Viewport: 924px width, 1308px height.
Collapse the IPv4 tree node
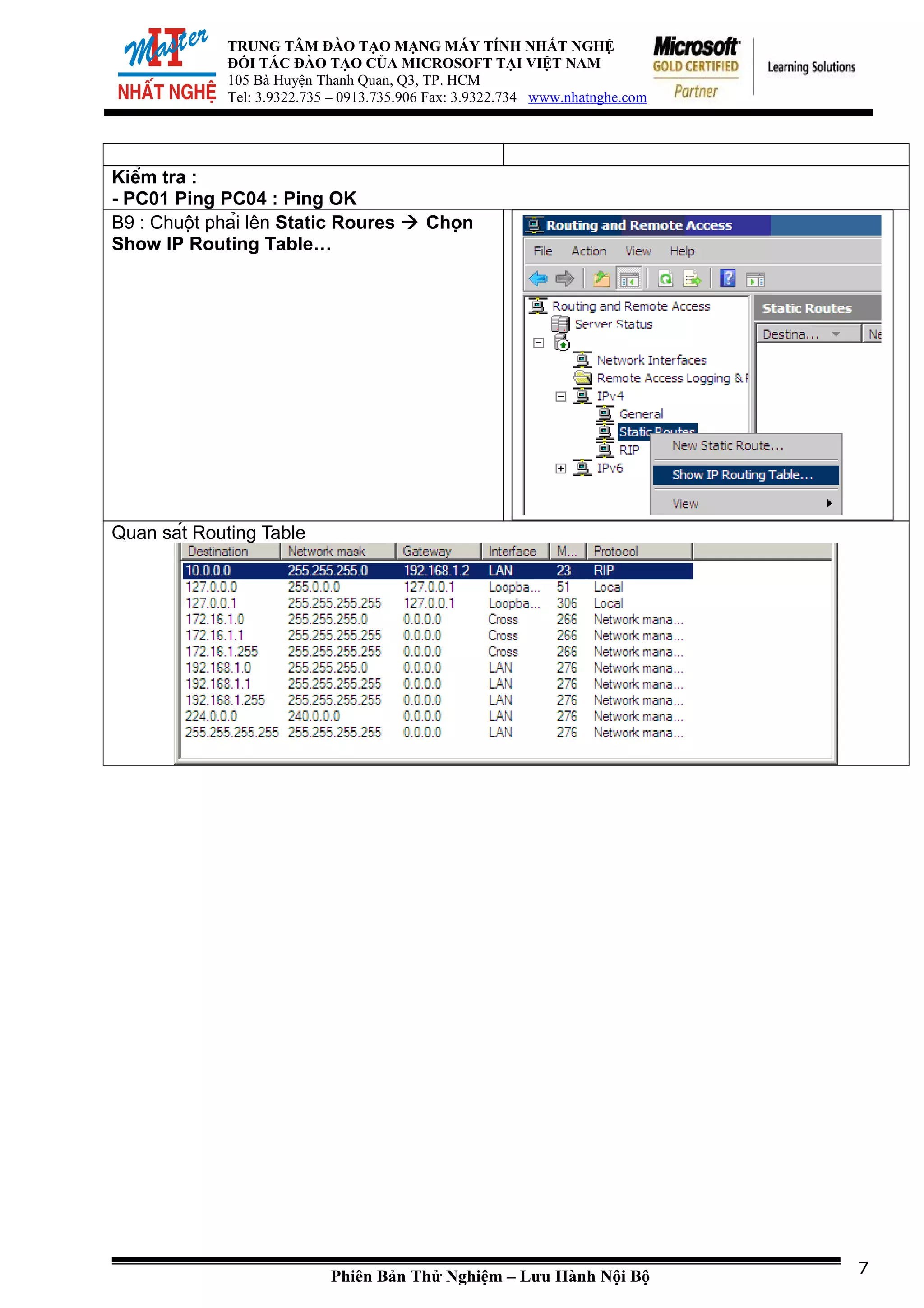[561, 396]
